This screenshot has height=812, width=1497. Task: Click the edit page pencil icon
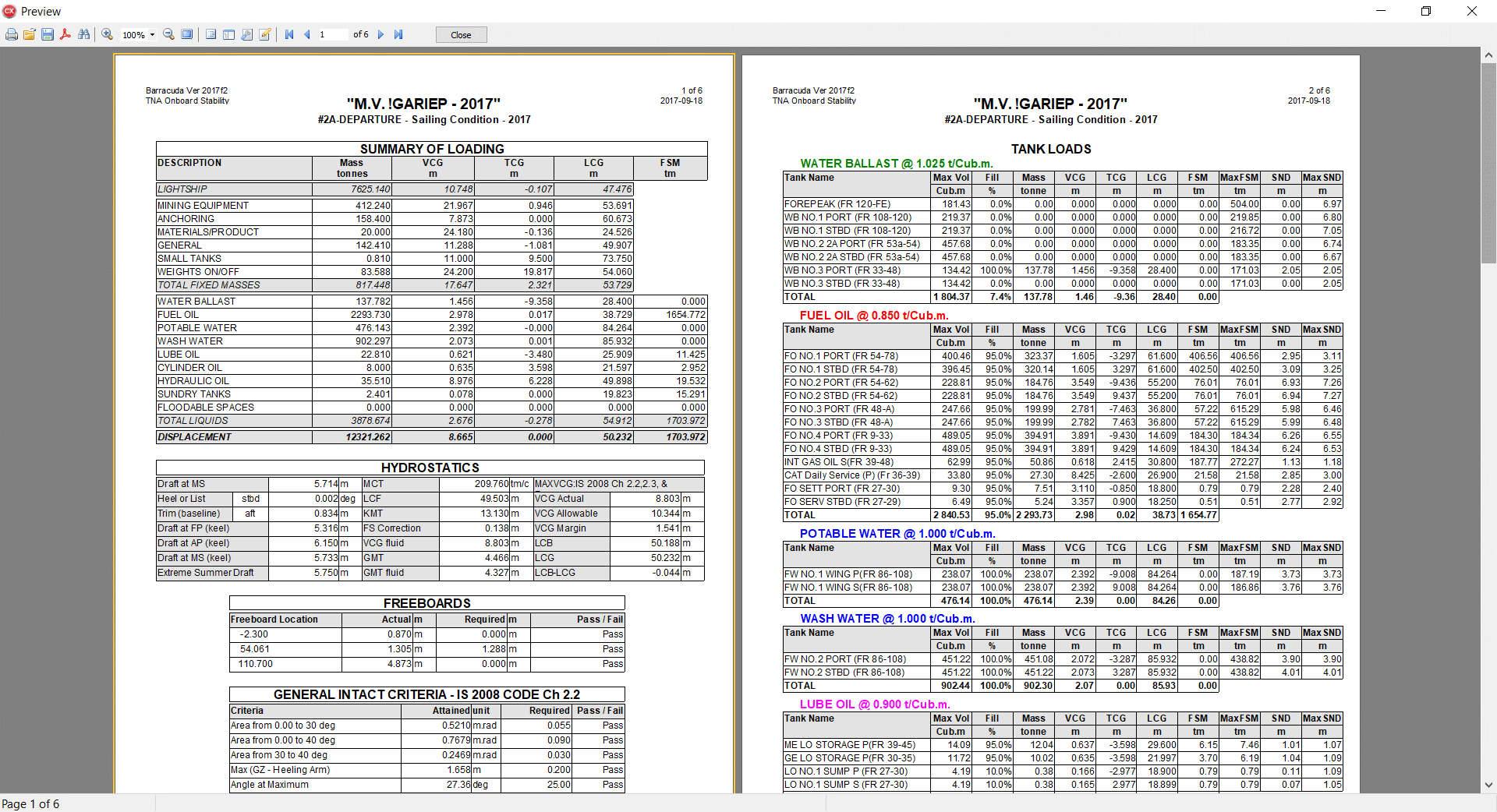(x=265, y=34)
